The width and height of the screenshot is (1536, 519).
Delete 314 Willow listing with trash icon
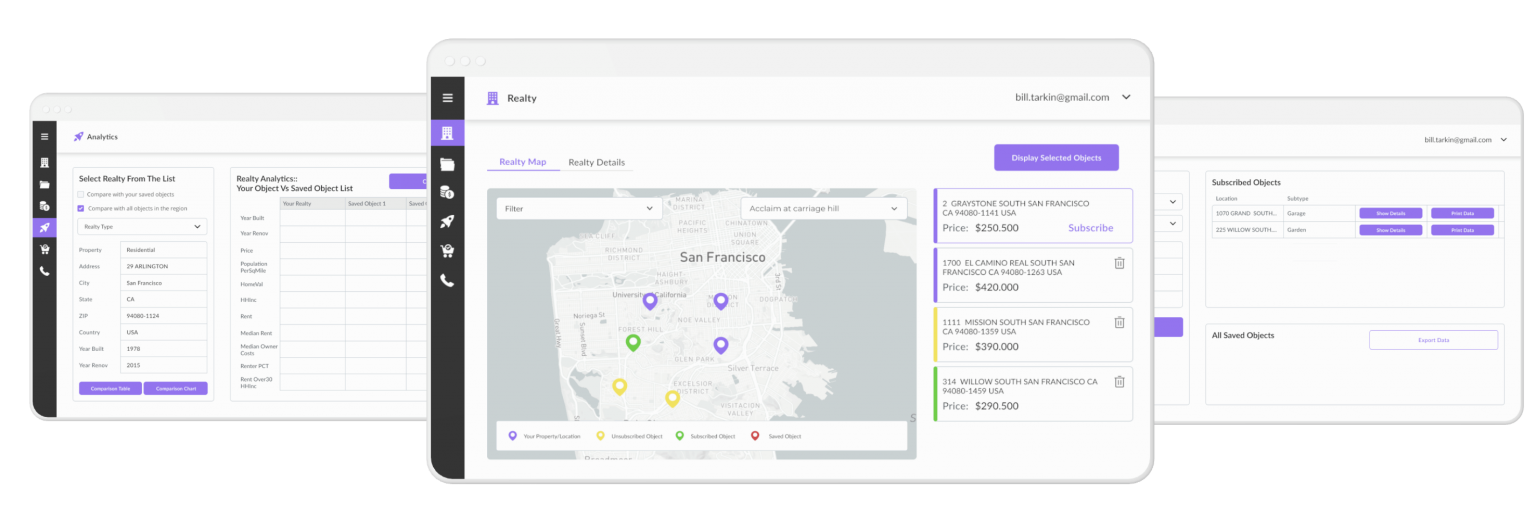1119,381
